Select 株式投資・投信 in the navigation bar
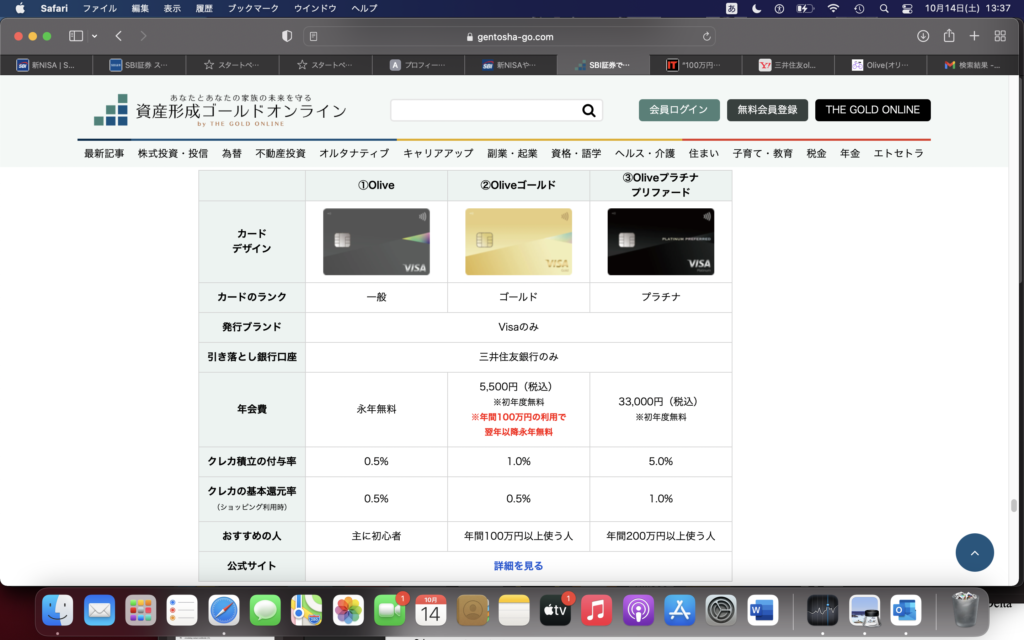The height and width of the screenshot is (640, 1024). pyautogui.click(x=173, y=153)
